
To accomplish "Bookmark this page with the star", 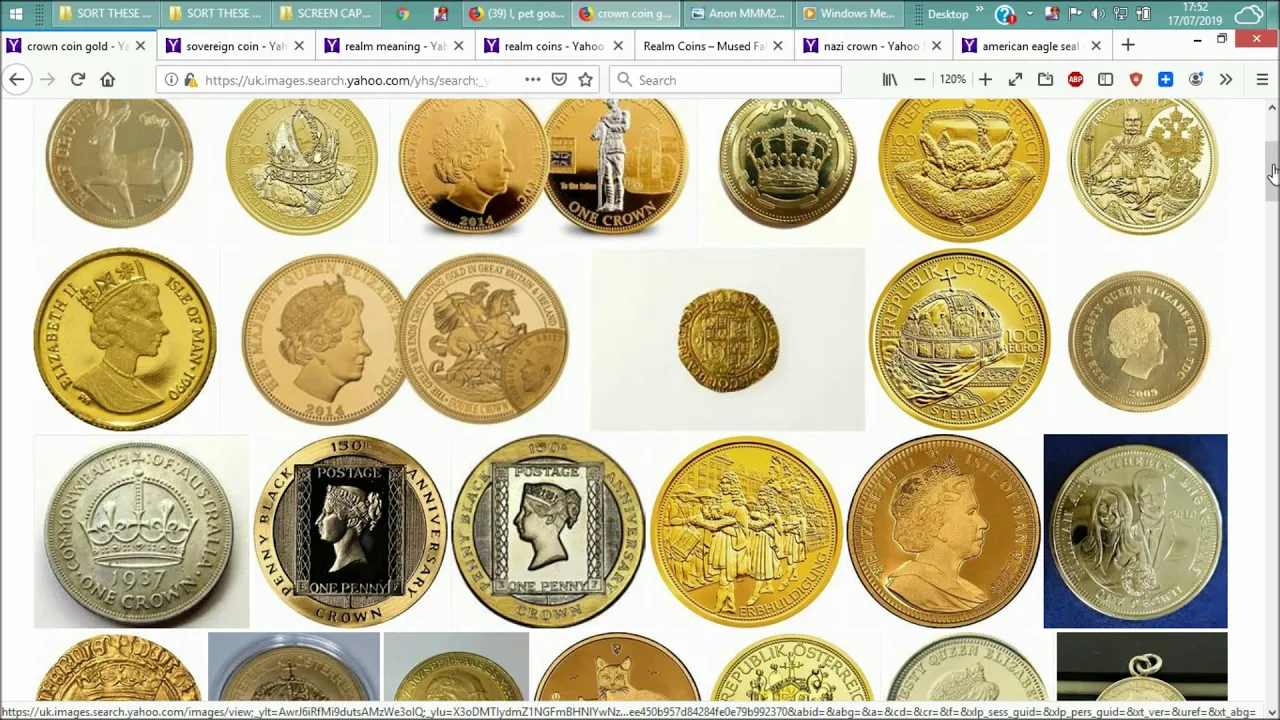I will pyautogui.click(x=586, y=80).
